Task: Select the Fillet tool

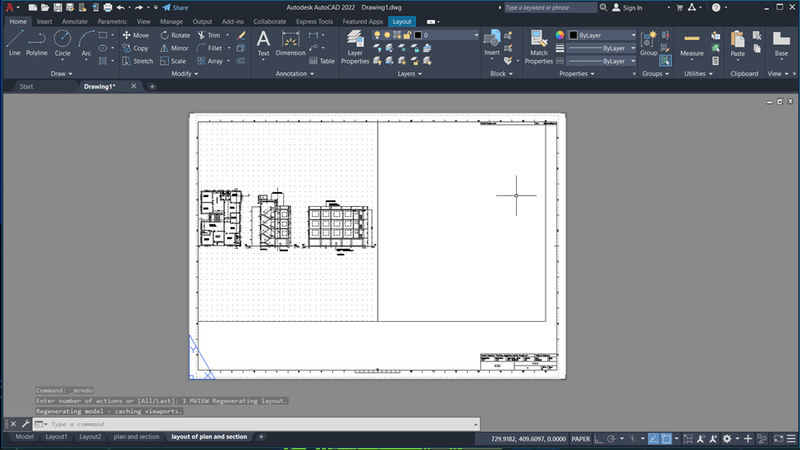Action: [210, 48]
